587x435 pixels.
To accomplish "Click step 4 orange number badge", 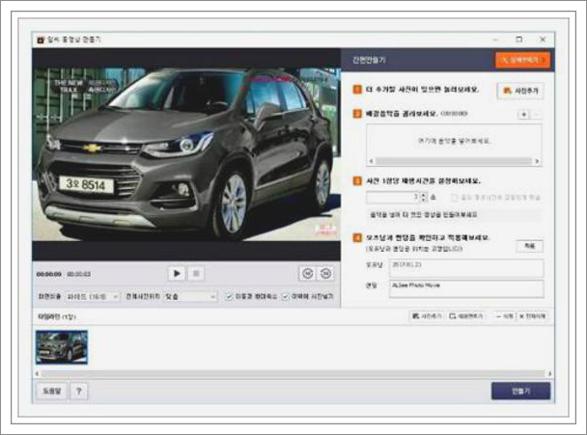I will pos(358,238).
